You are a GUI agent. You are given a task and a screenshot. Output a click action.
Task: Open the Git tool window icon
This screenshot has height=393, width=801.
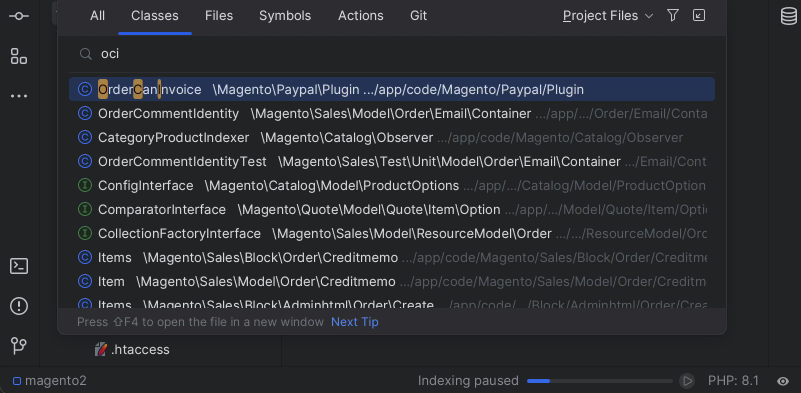tap(19, 346)
